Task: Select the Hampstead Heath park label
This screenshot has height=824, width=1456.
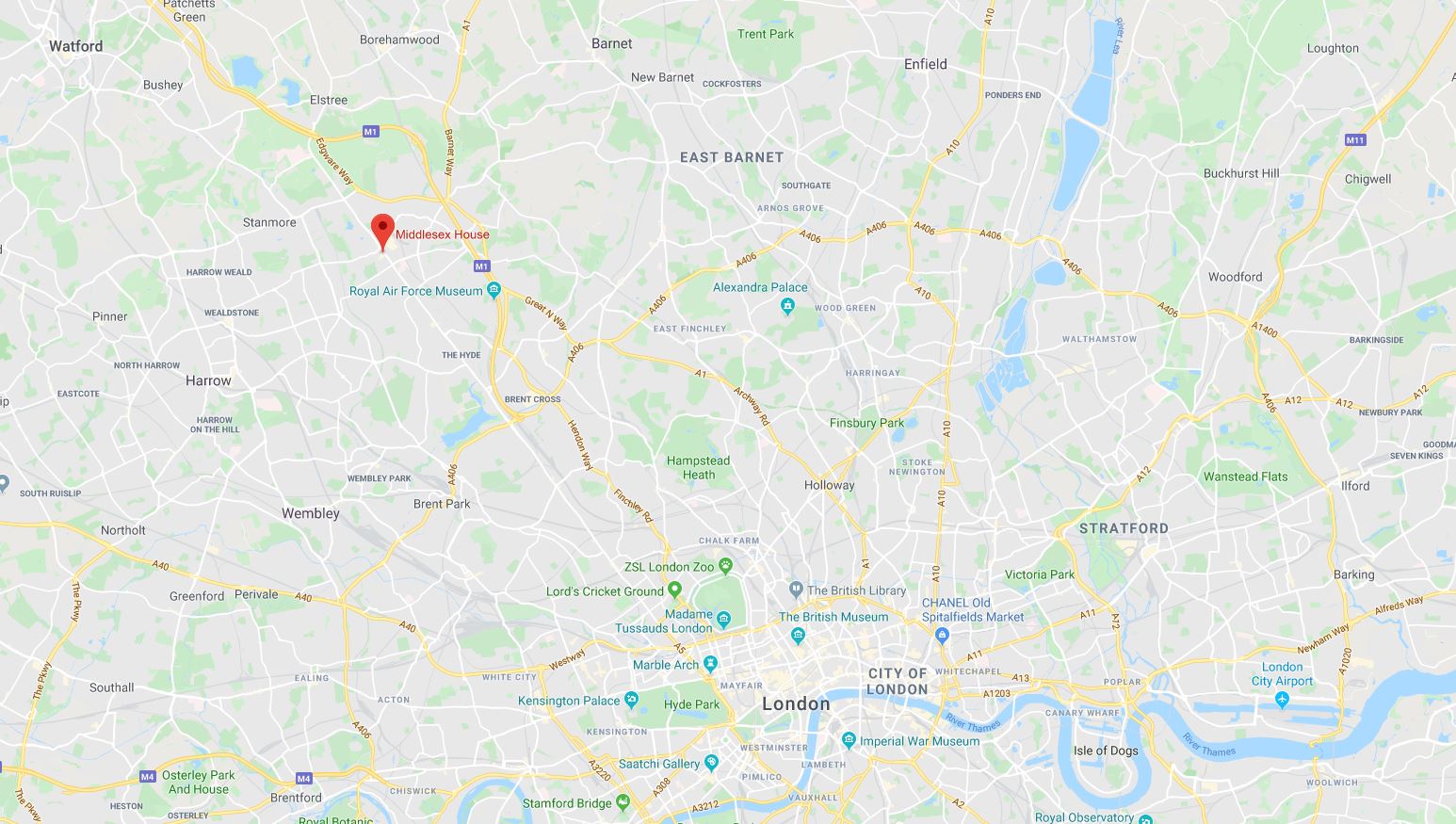Action: pos(698,467)
